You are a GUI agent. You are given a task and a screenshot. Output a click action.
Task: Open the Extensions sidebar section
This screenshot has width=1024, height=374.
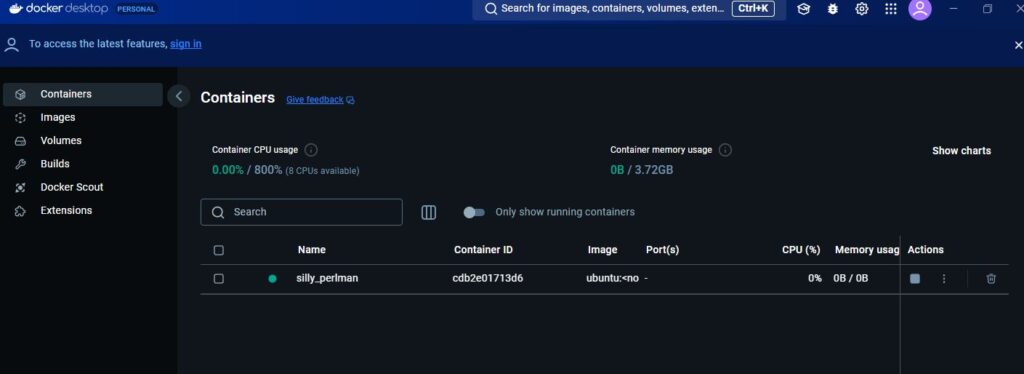click(x=83, y=210)
